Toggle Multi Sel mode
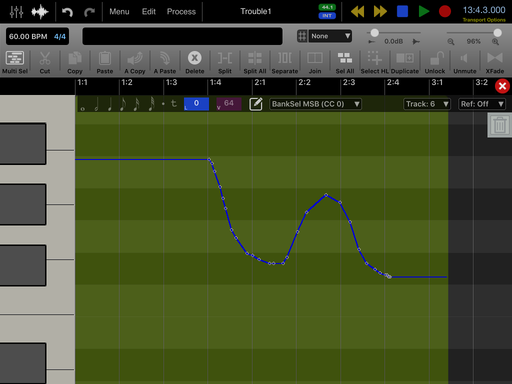Image resolution: width=512 pixels, height=384 pixels. coord(15,63)
